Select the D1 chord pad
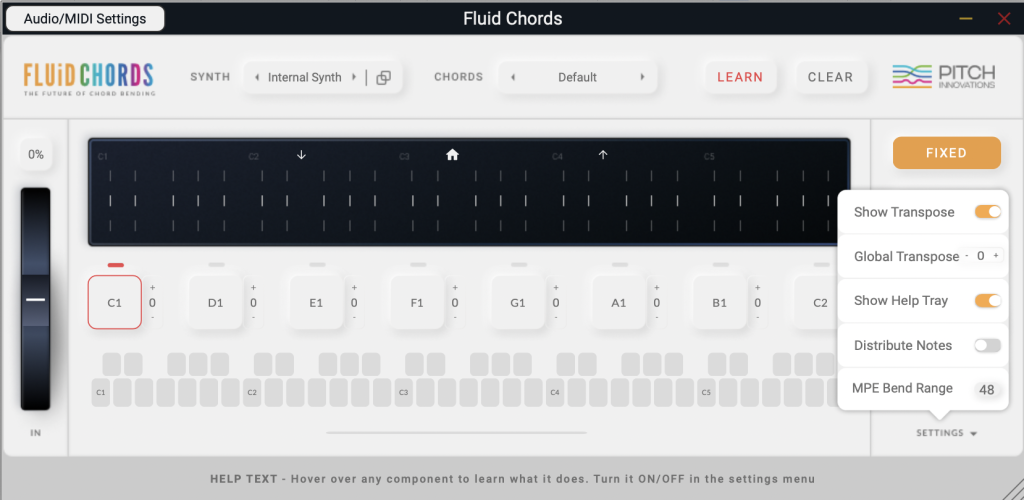Screen dimensions: 1024x500 click(216, 302)
